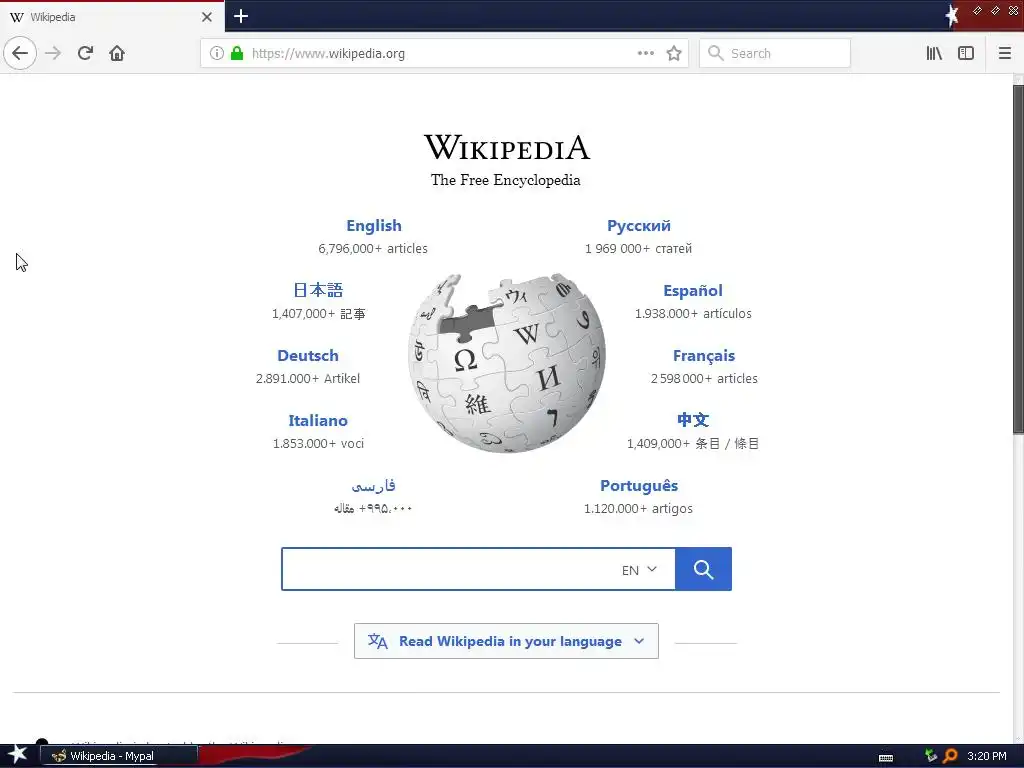Open the Русский Wikipedia link
This screenshot has width=1024, height=768.
click(x=639, y=225)
